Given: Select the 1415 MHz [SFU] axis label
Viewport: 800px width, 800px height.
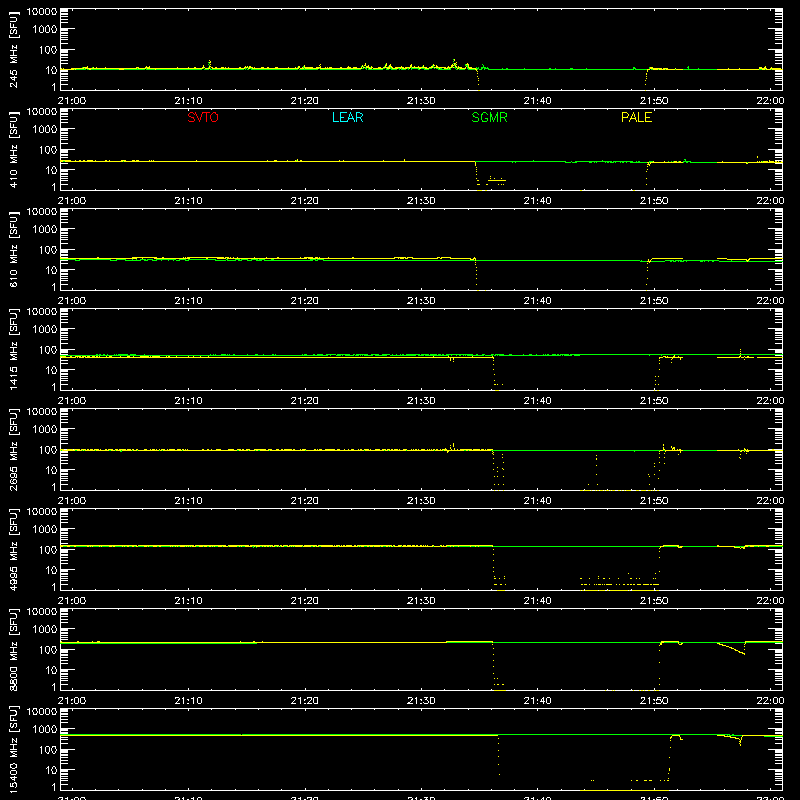Looking at the screenshot, I should 13,349.
